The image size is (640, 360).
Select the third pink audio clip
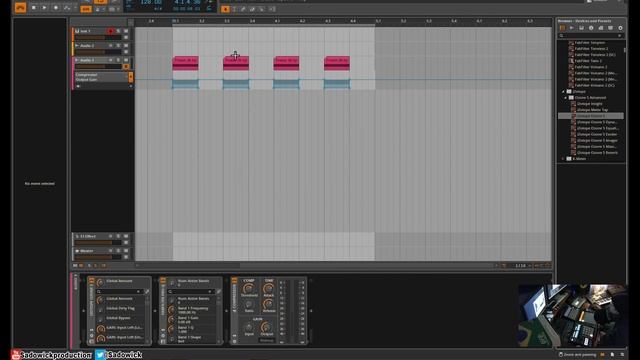[286, 63]
